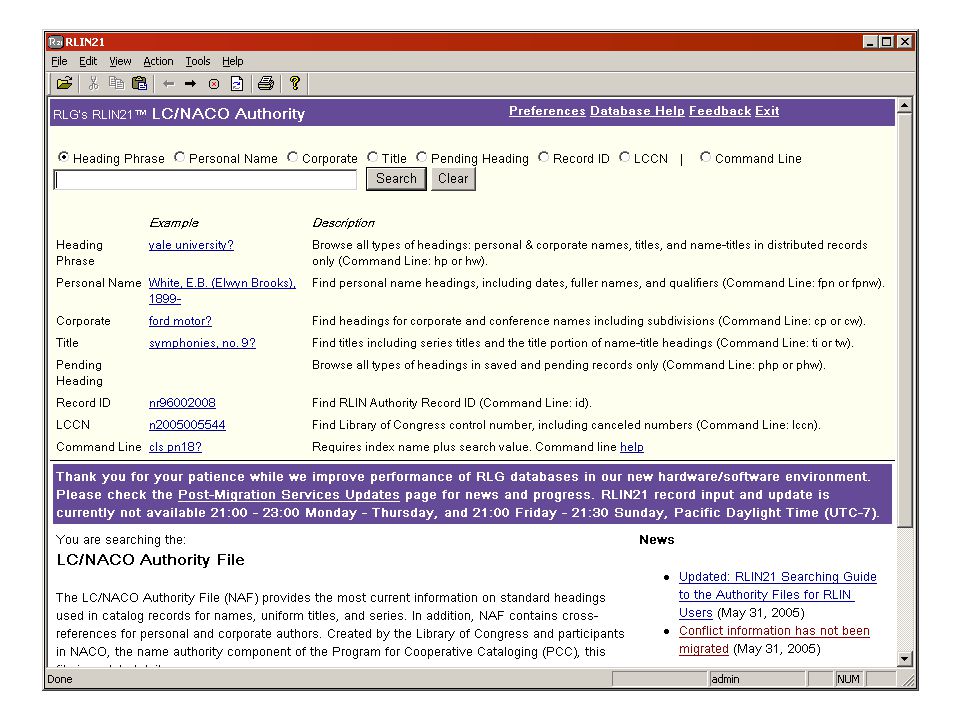Screen dimensions: 960x720
Task: Open the Feedback link
Action: point(720,111)
